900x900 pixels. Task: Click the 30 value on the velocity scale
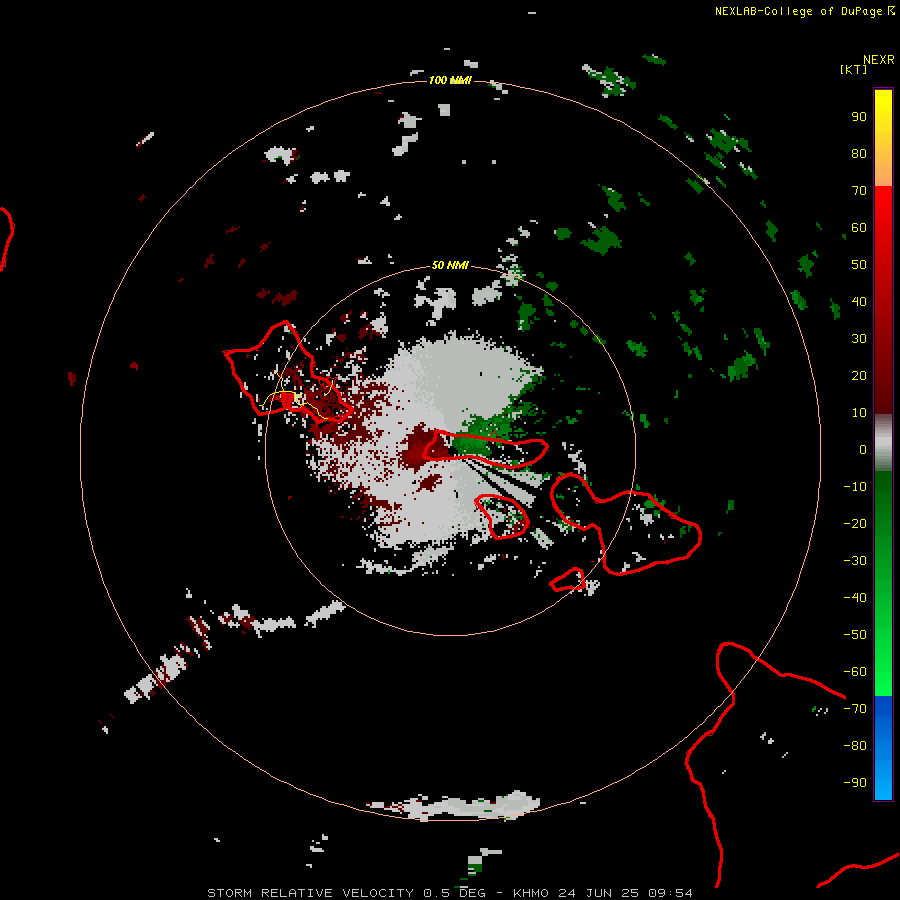(859, 339)
